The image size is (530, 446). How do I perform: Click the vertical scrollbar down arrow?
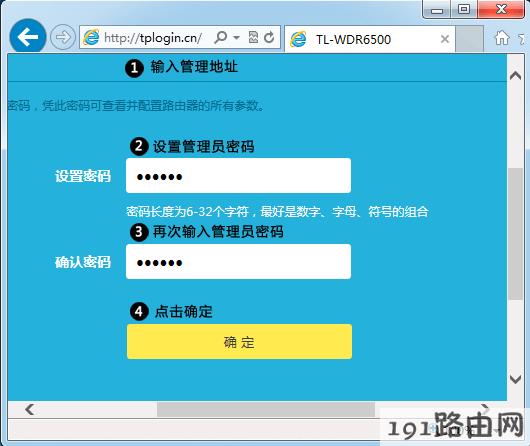point(515,379)
